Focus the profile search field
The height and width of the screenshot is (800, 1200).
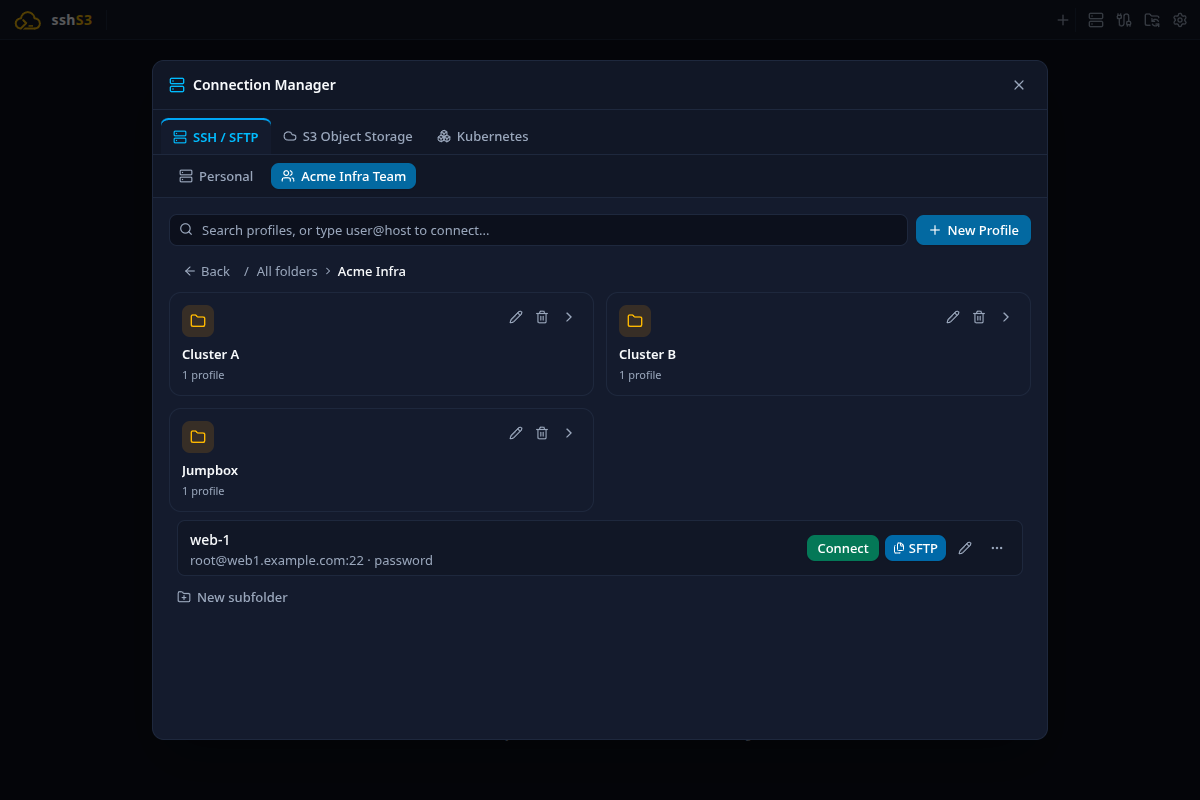538,230
